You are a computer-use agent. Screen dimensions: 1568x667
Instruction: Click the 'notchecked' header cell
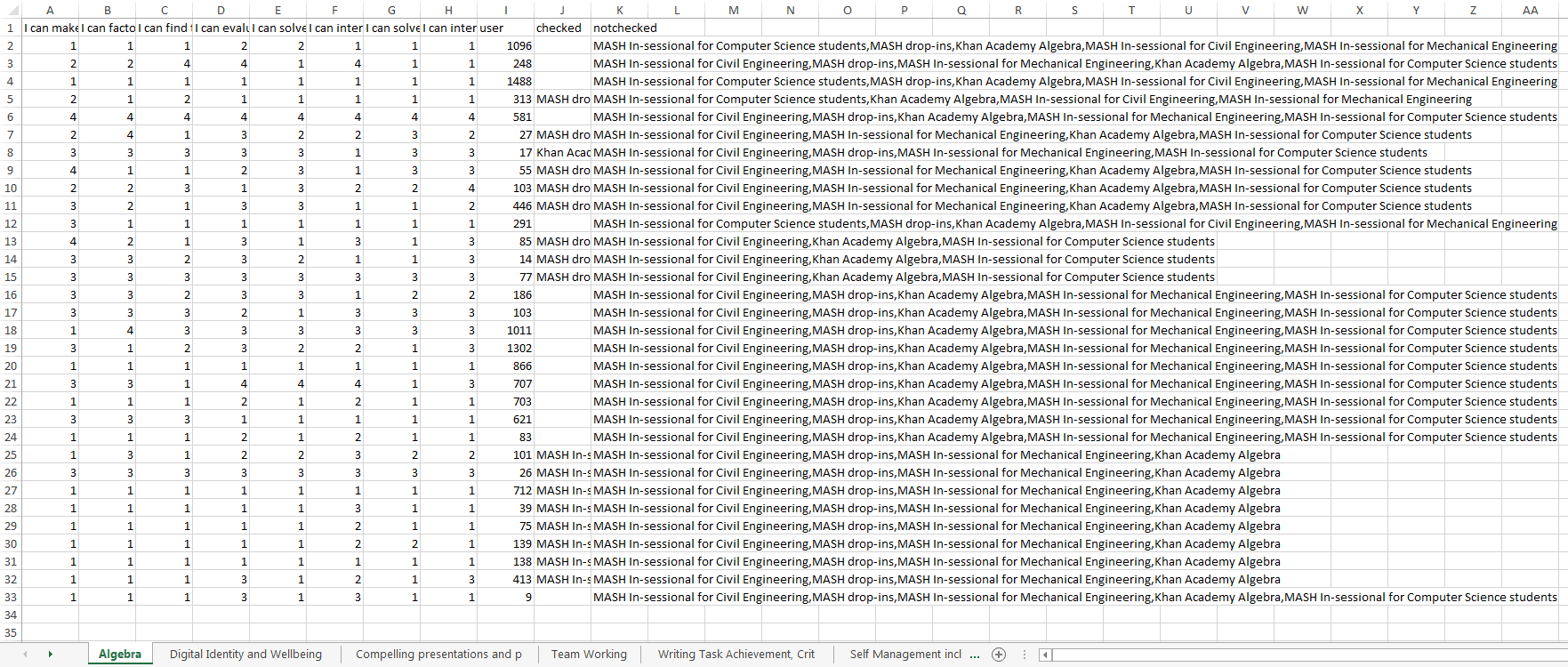point(625,28)
